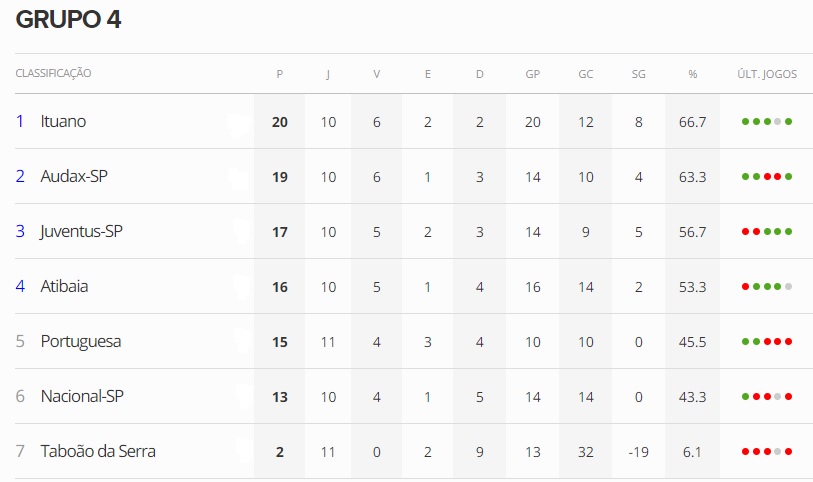
Task: Open the Ituano team link
Action: coord(63,121)
